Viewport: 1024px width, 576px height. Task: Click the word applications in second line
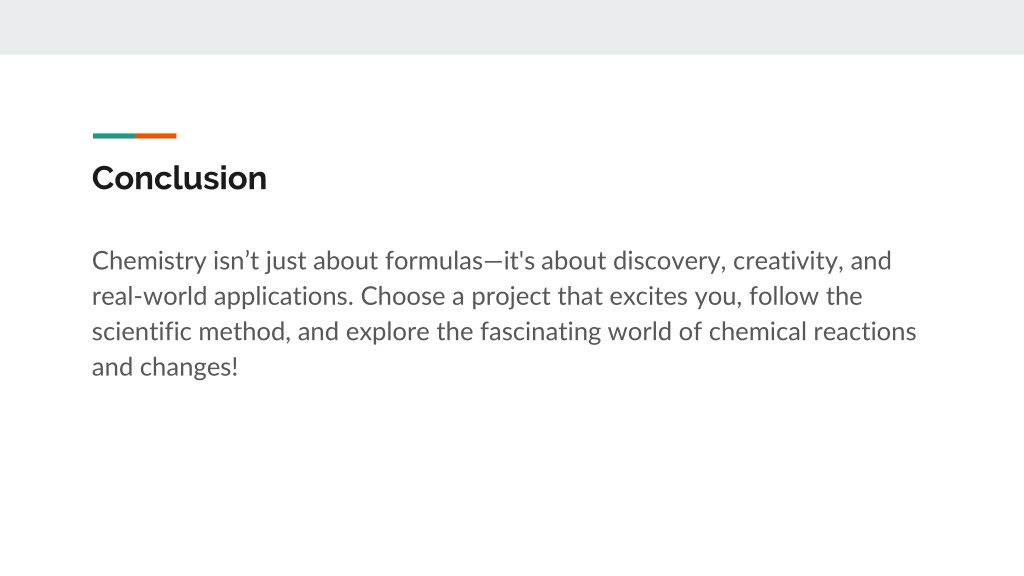tap(283, 298)
